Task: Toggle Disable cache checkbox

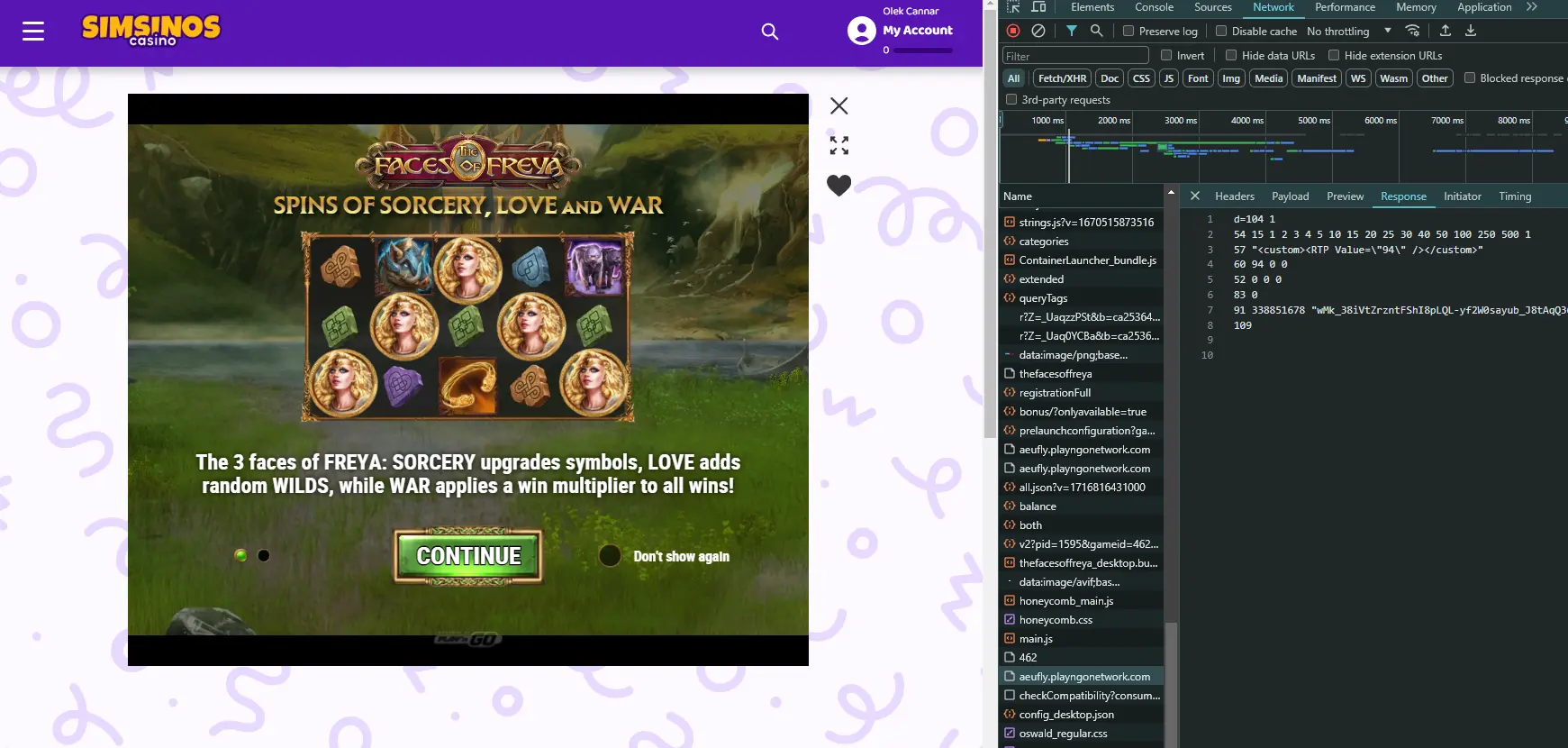Action: click(x=1221, y=31)
